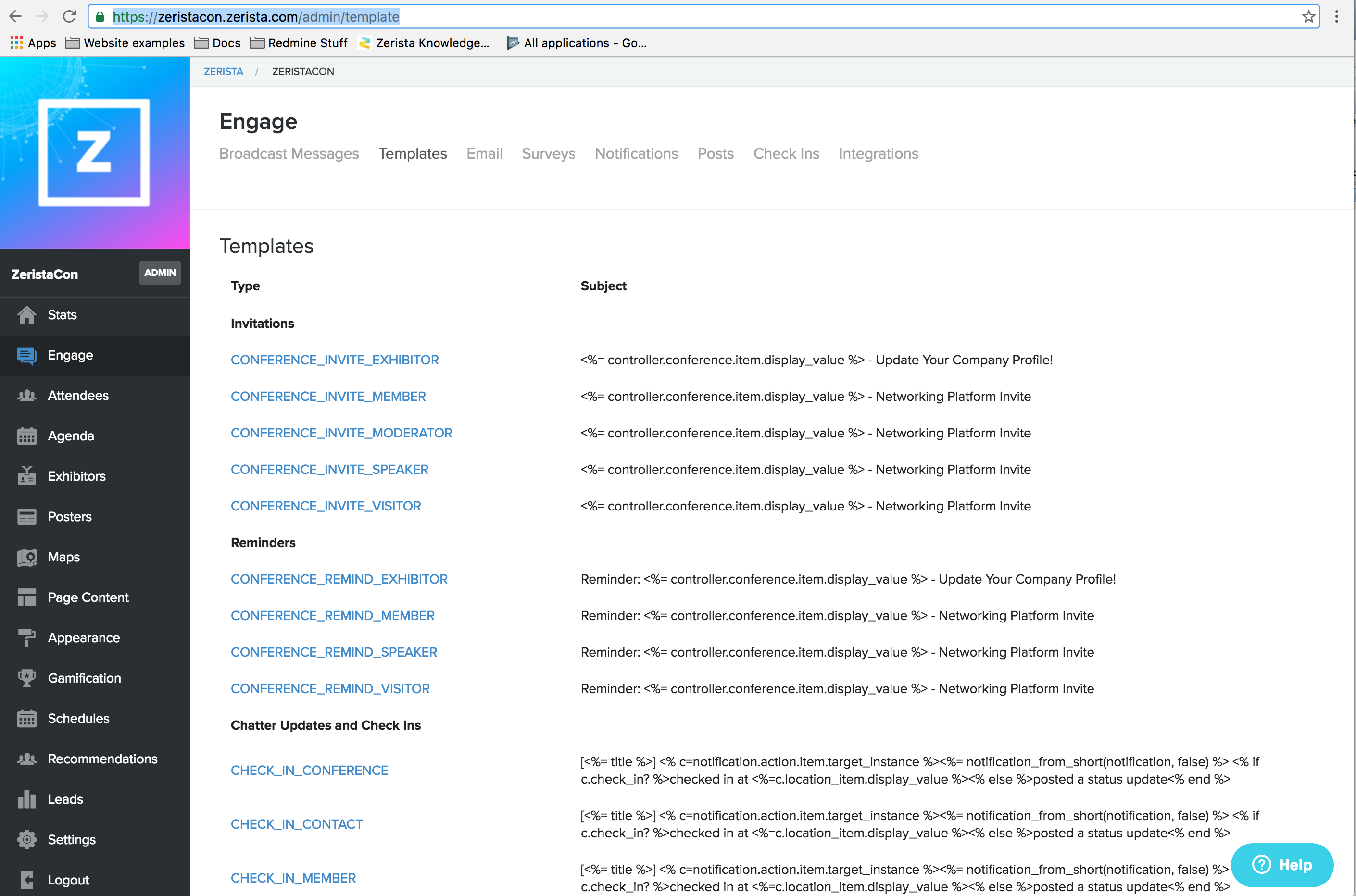
Task: Click the Exhibitor invite subject text
Action: coord(816,360)
